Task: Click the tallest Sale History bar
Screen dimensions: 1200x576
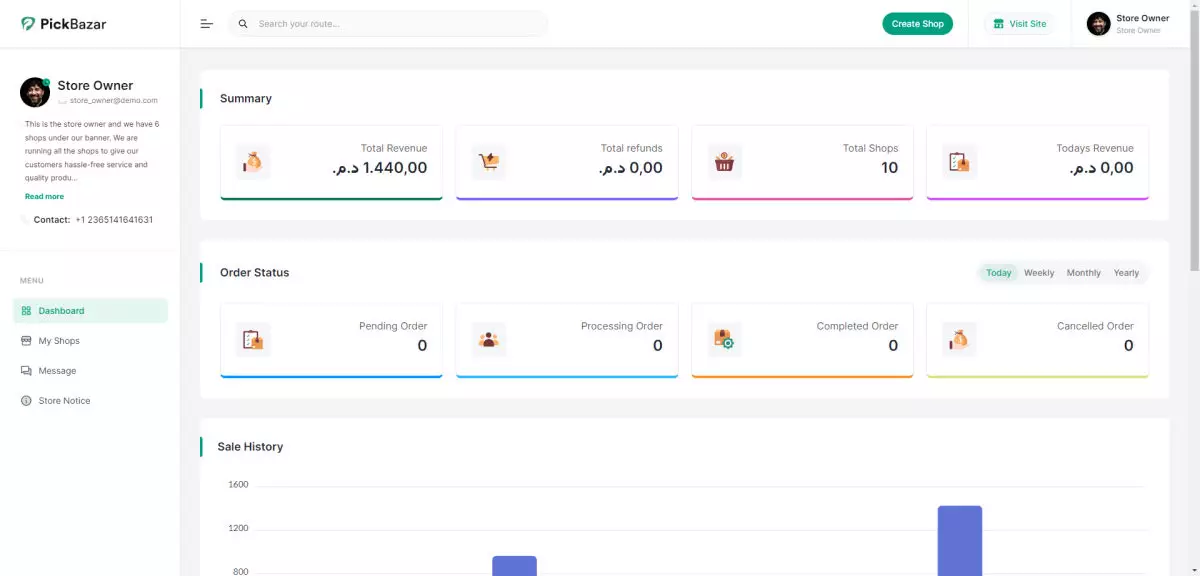Action: pyautogui.click(x=959, y=540)
